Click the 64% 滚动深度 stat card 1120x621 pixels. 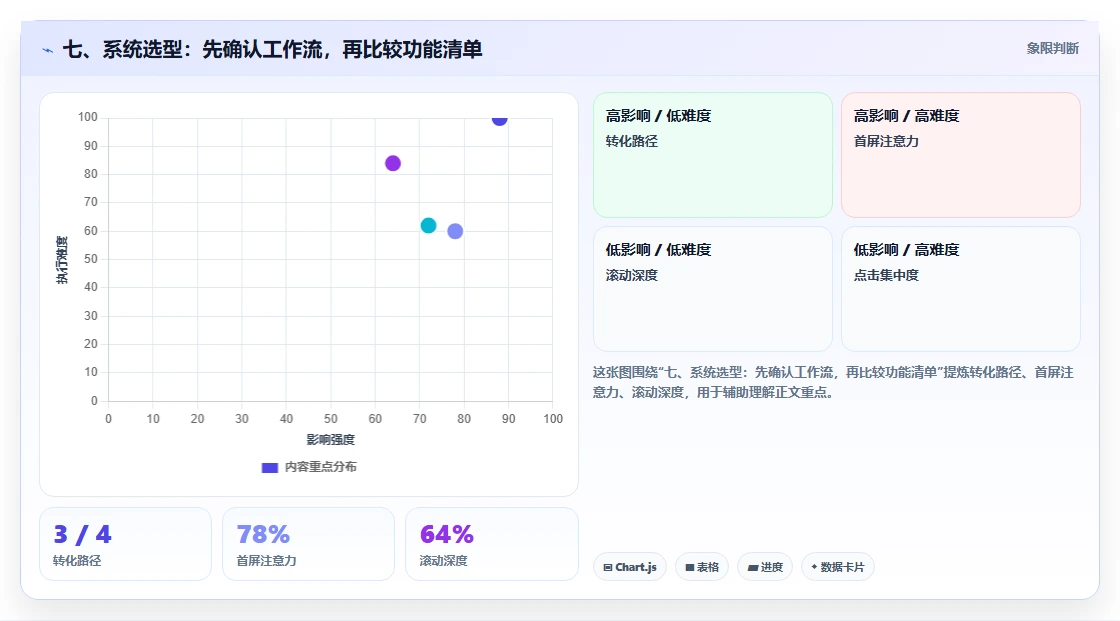(491, 544)
